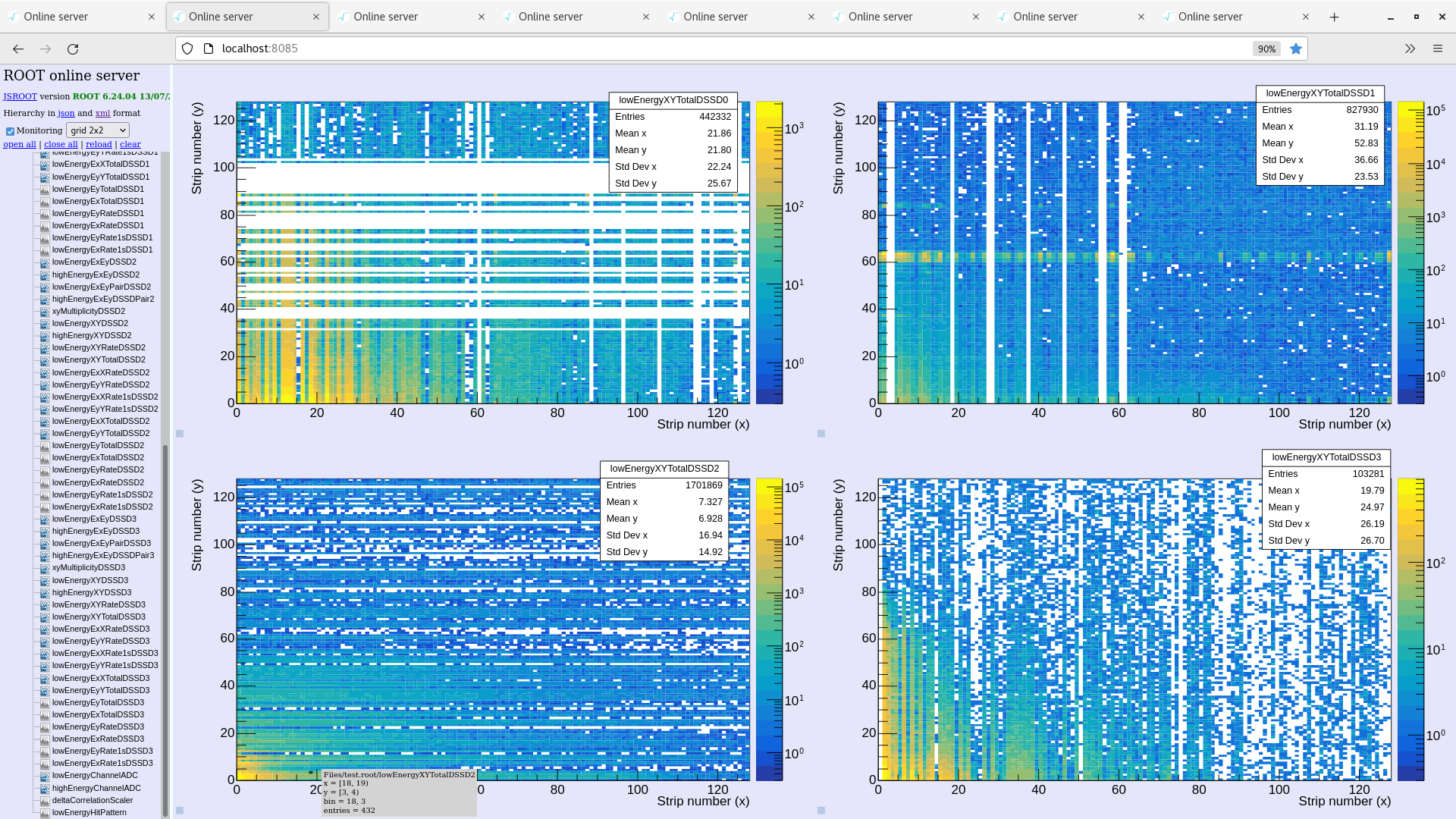The height and width of the screenshot is (819, 1456).
Task: Open a new browser tab
Action: (1335, 17)
